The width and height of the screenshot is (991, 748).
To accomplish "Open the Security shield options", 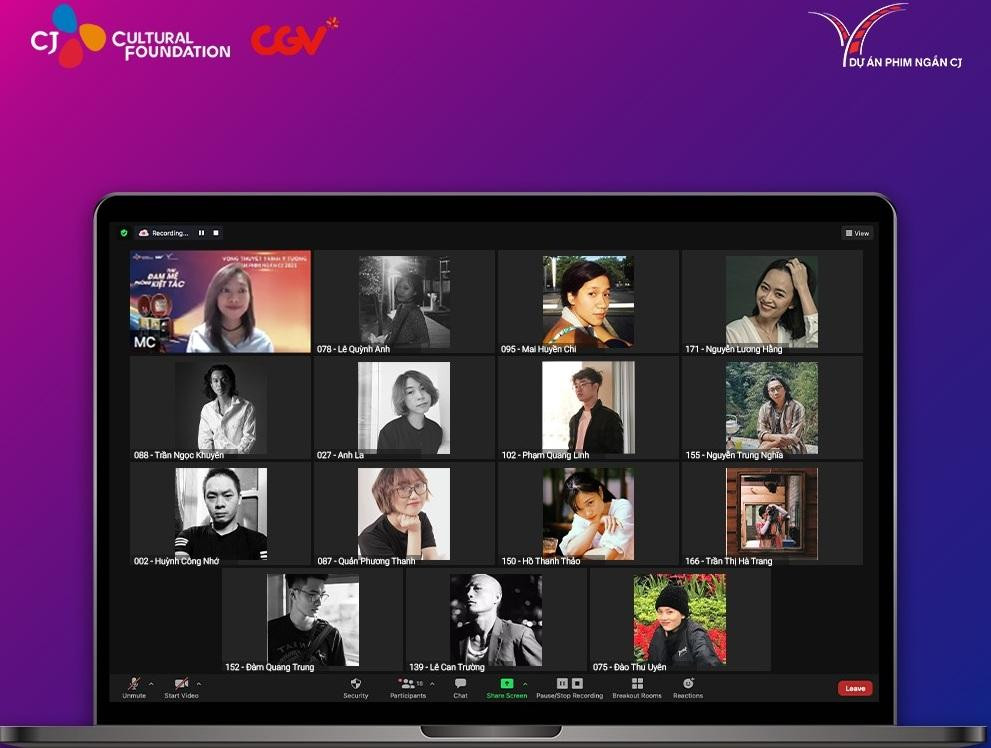I will [x=355, y=684].
